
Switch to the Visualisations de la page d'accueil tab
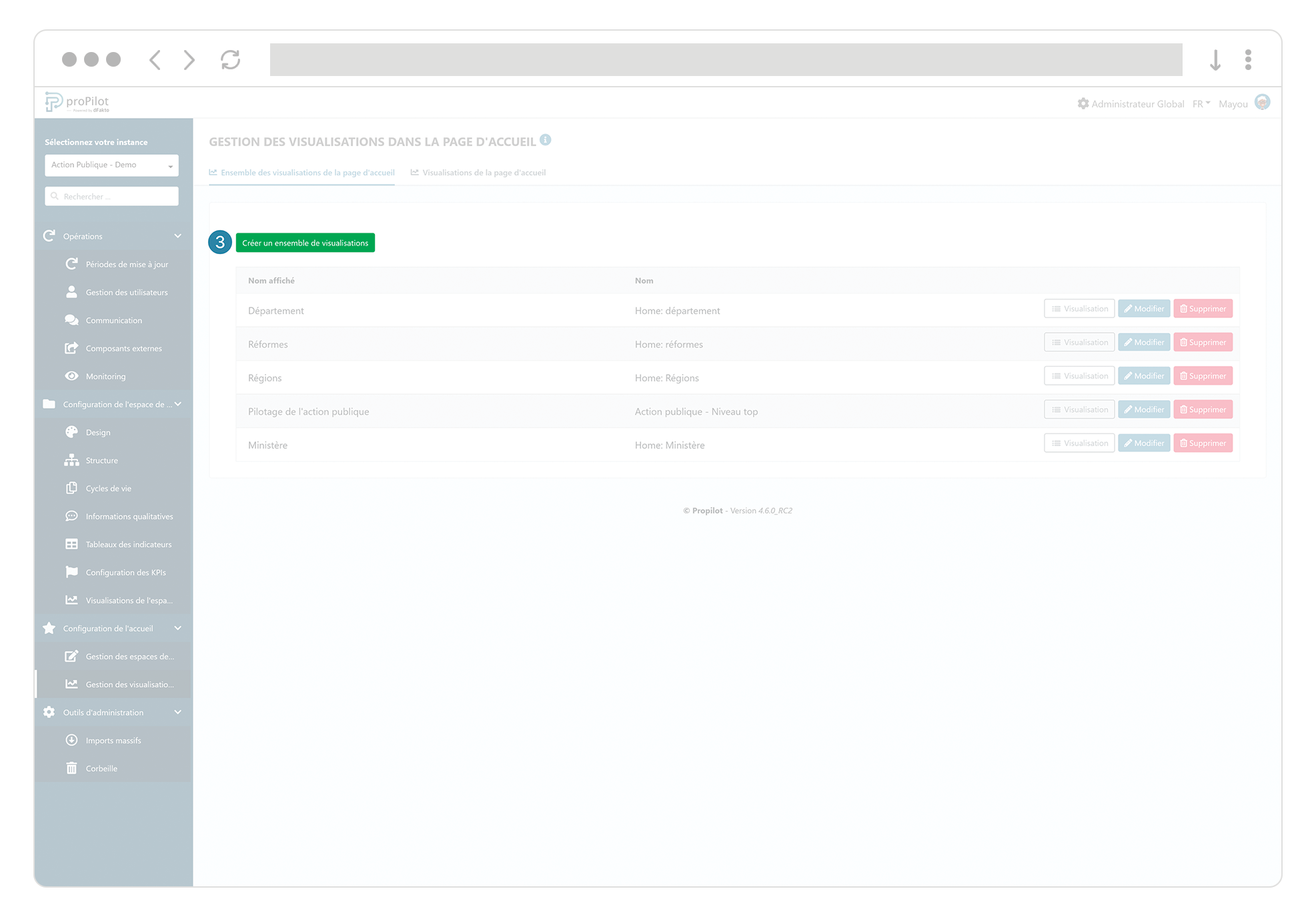point(478,173)
